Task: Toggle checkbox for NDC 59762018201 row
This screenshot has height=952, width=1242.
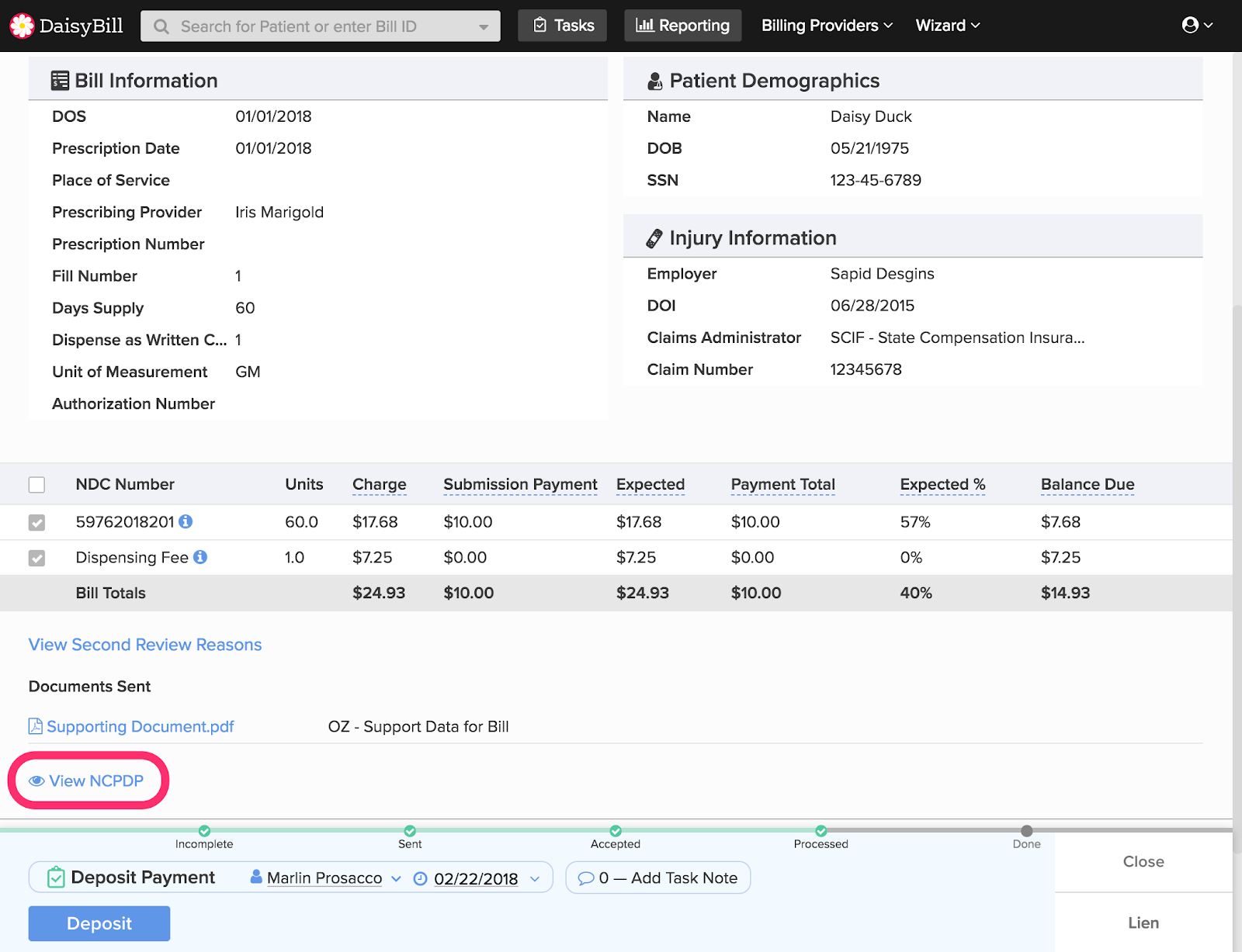Action: click(x=36, y=523)
